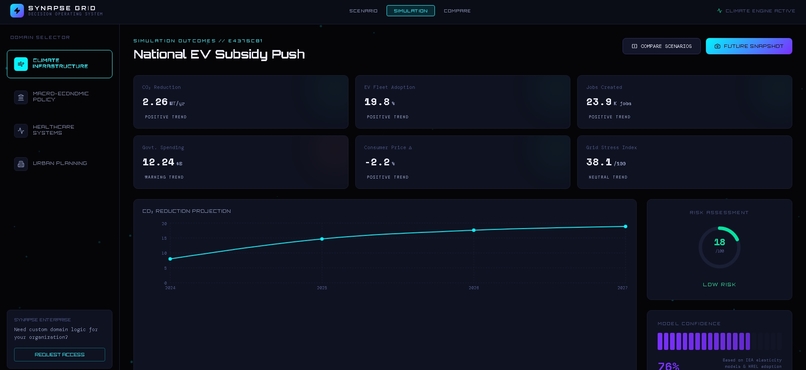Click the Risk Assessment heading
This screenshot has height=370, width=806.
[x=719, y=213]
